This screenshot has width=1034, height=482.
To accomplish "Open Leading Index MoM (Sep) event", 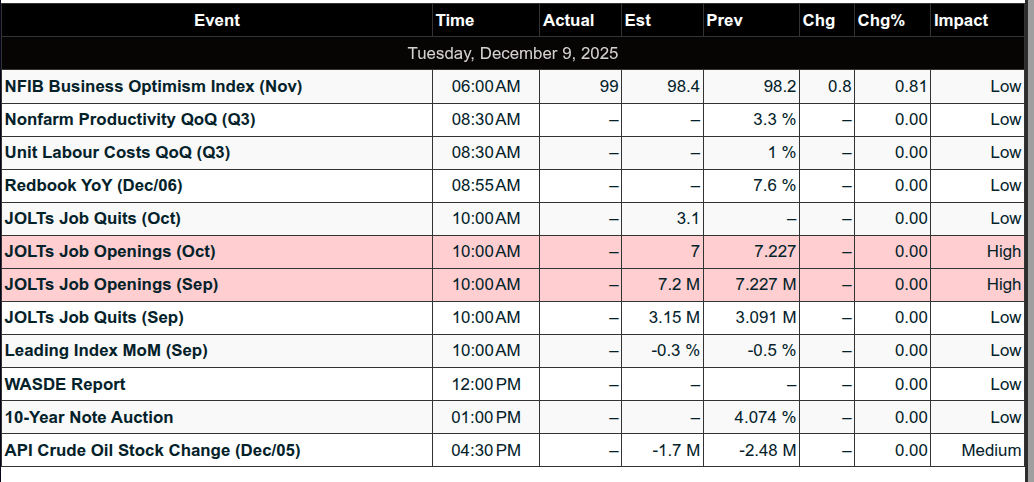I will pos(107,351).
